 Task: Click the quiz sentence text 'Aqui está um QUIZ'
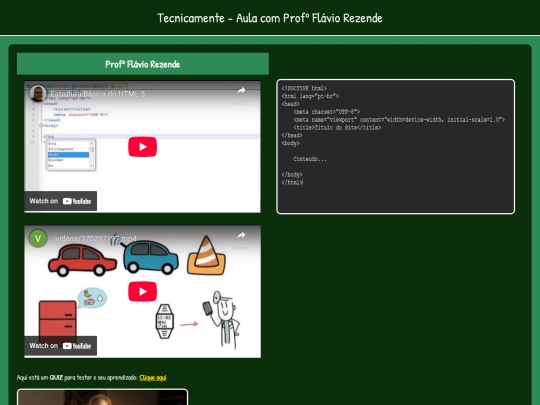pos(40,377)
